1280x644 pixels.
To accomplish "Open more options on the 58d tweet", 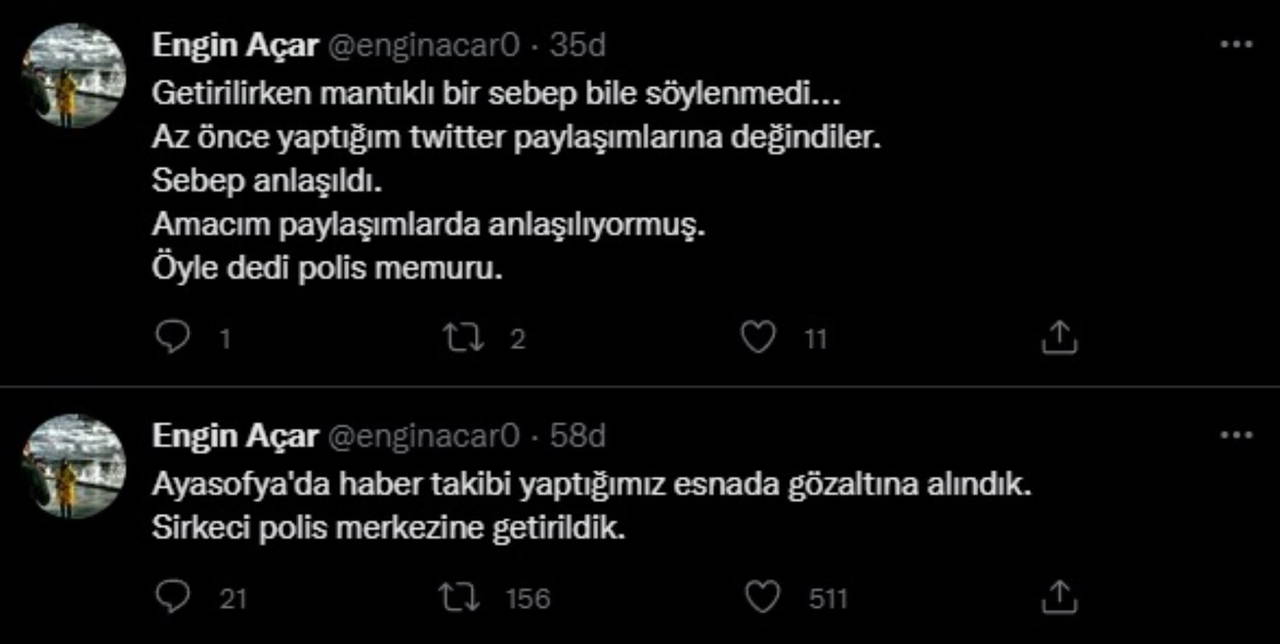I will pos(1236,435).
